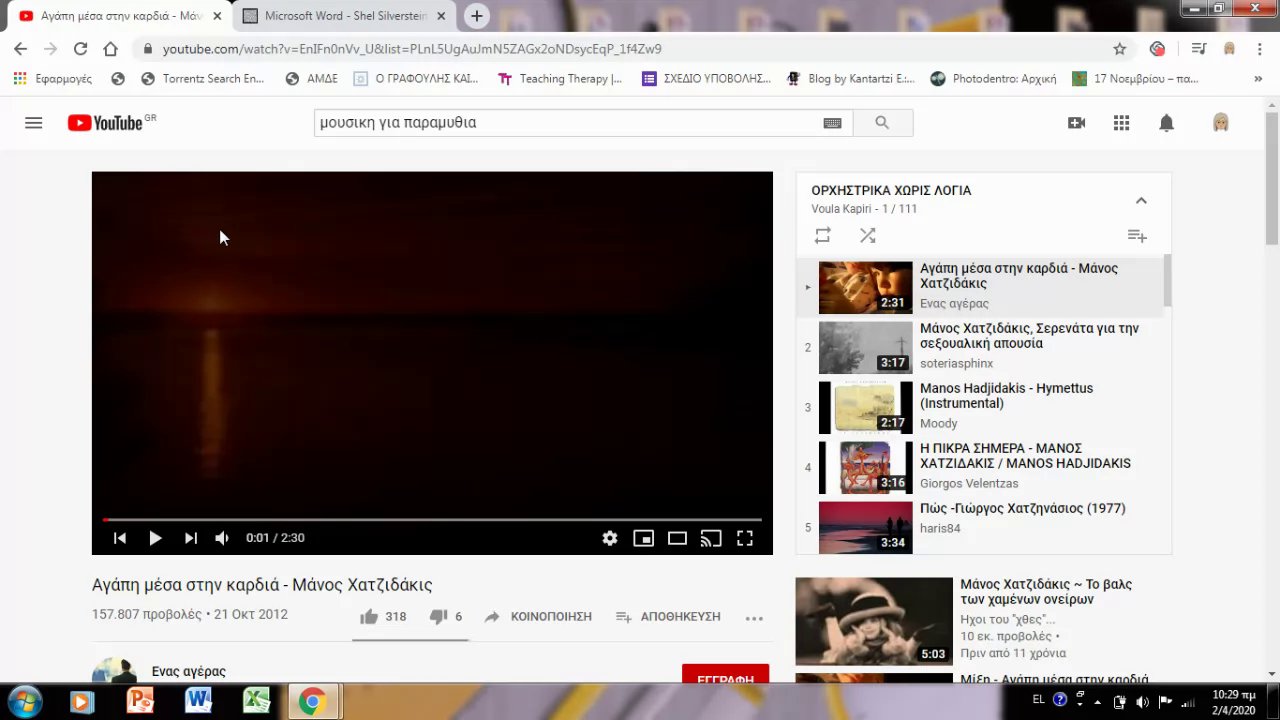Open the YouTube hamburger guide menu
The width and height of the screenshot is (1280, 720).
tap(33, 123)
